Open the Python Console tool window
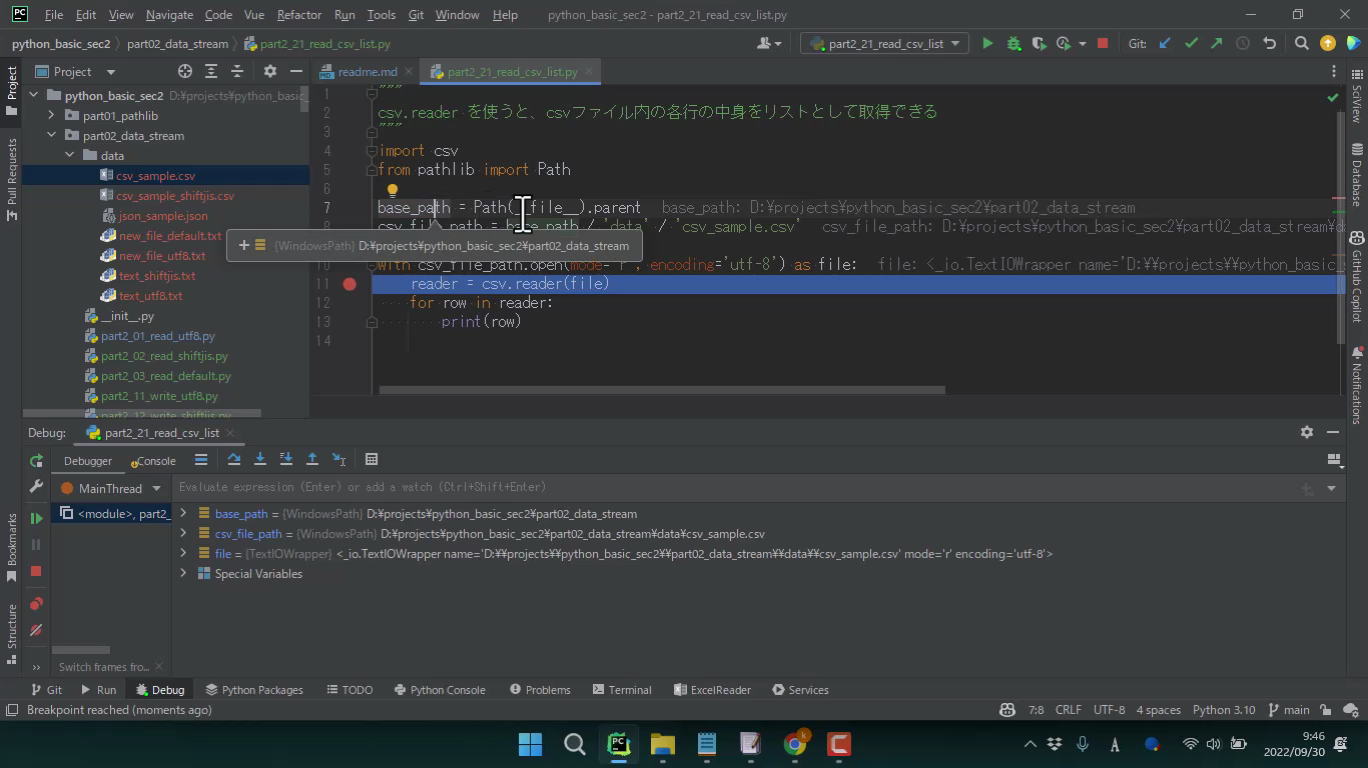Screen dimensions: 1368x768 click(440, 690)
